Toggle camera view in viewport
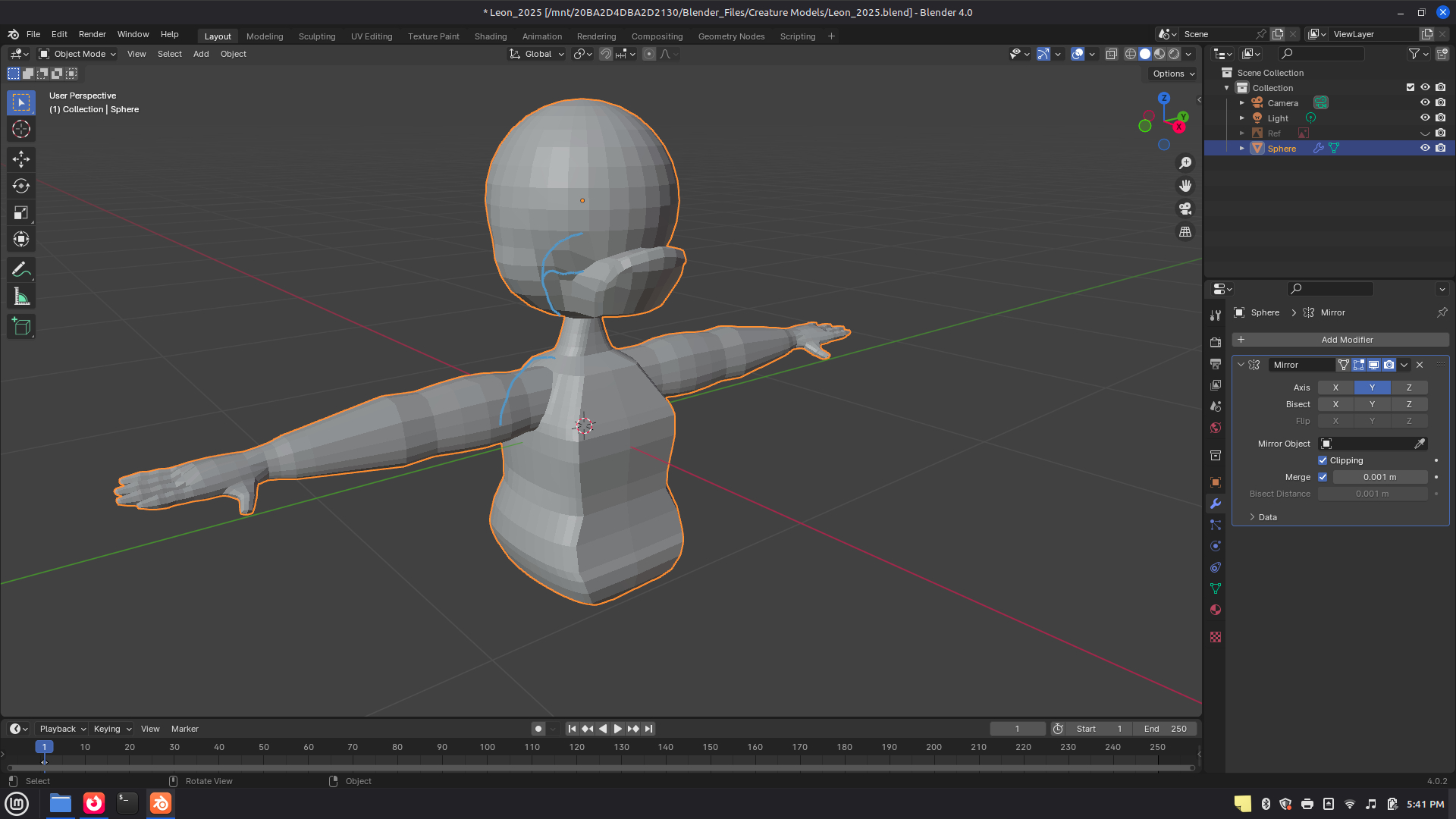The width and height of the screenshot is (1456, 819). (x=1185, y=209)
